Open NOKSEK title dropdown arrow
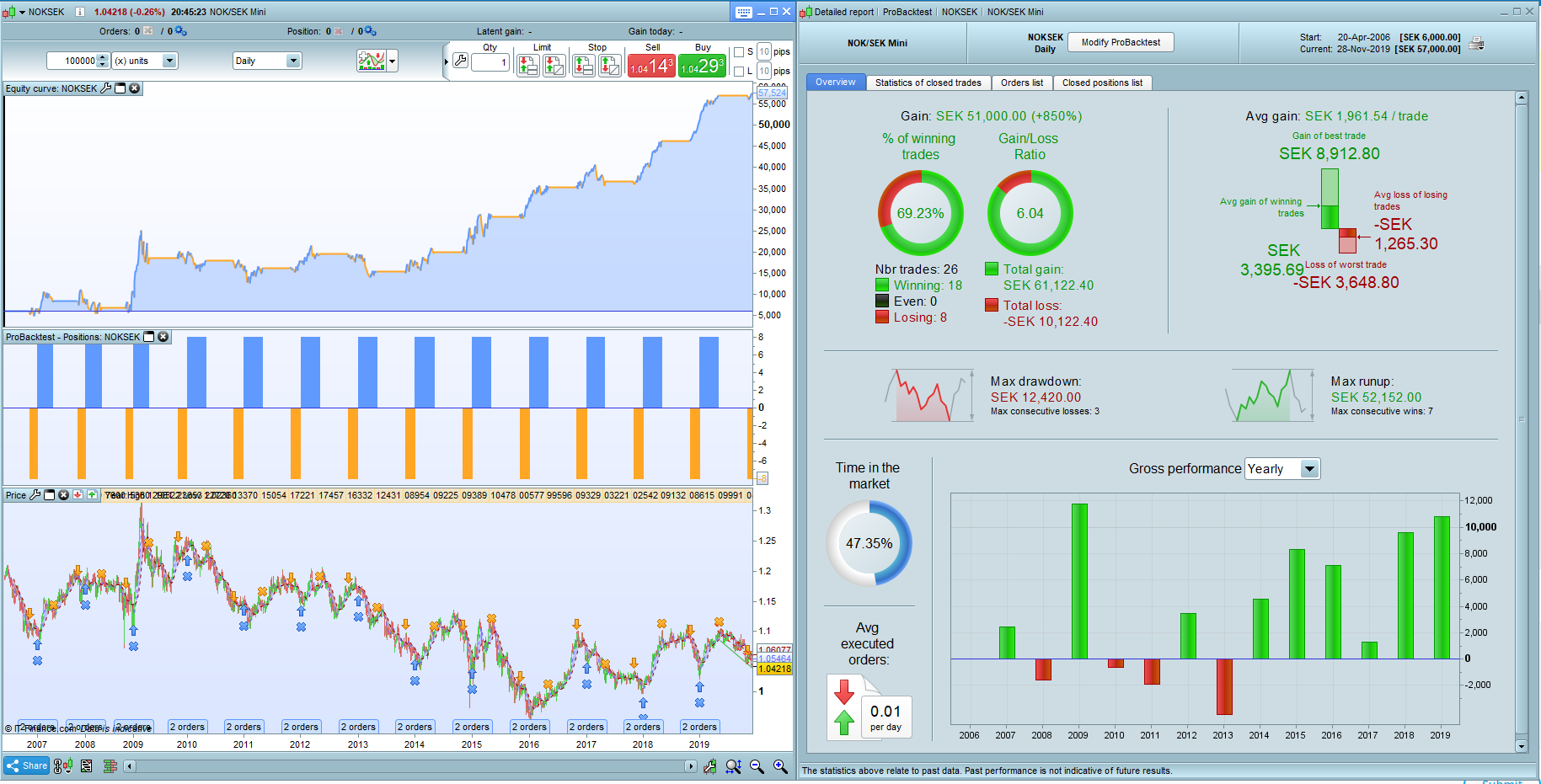 point(22,12)
